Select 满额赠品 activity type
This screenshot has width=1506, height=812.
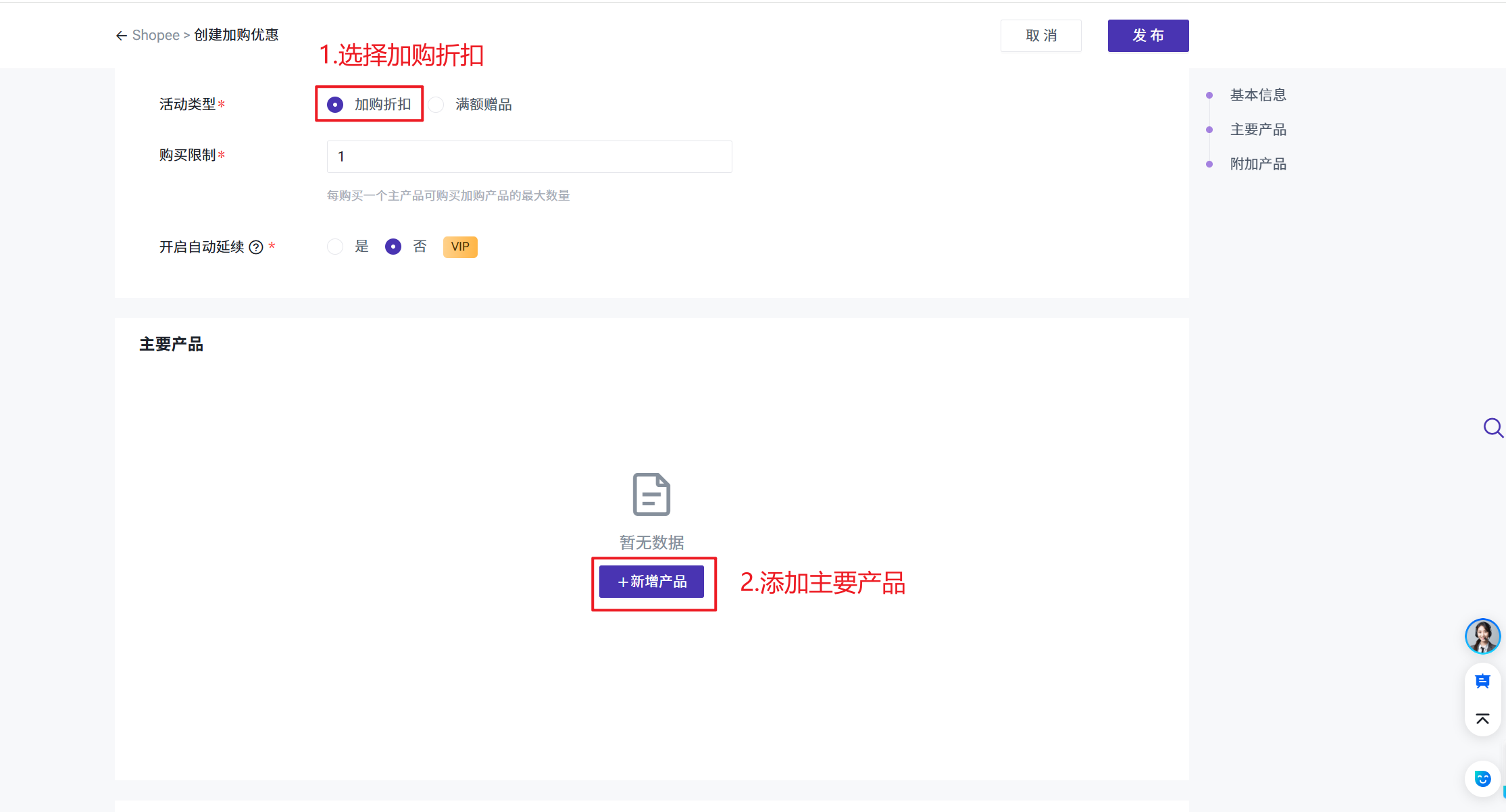point(436,105)
